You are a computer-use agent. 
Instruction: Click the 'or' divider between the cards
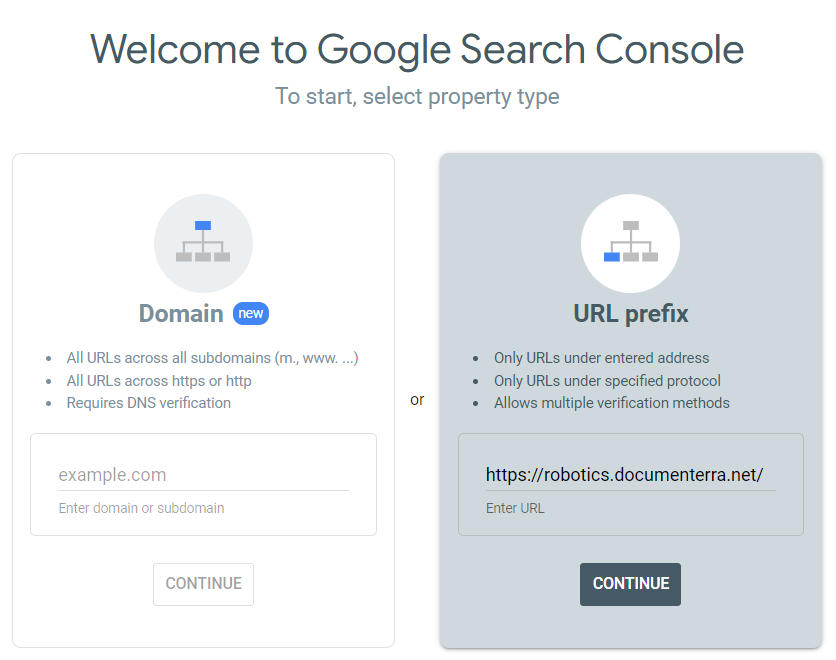pos(417,399)
